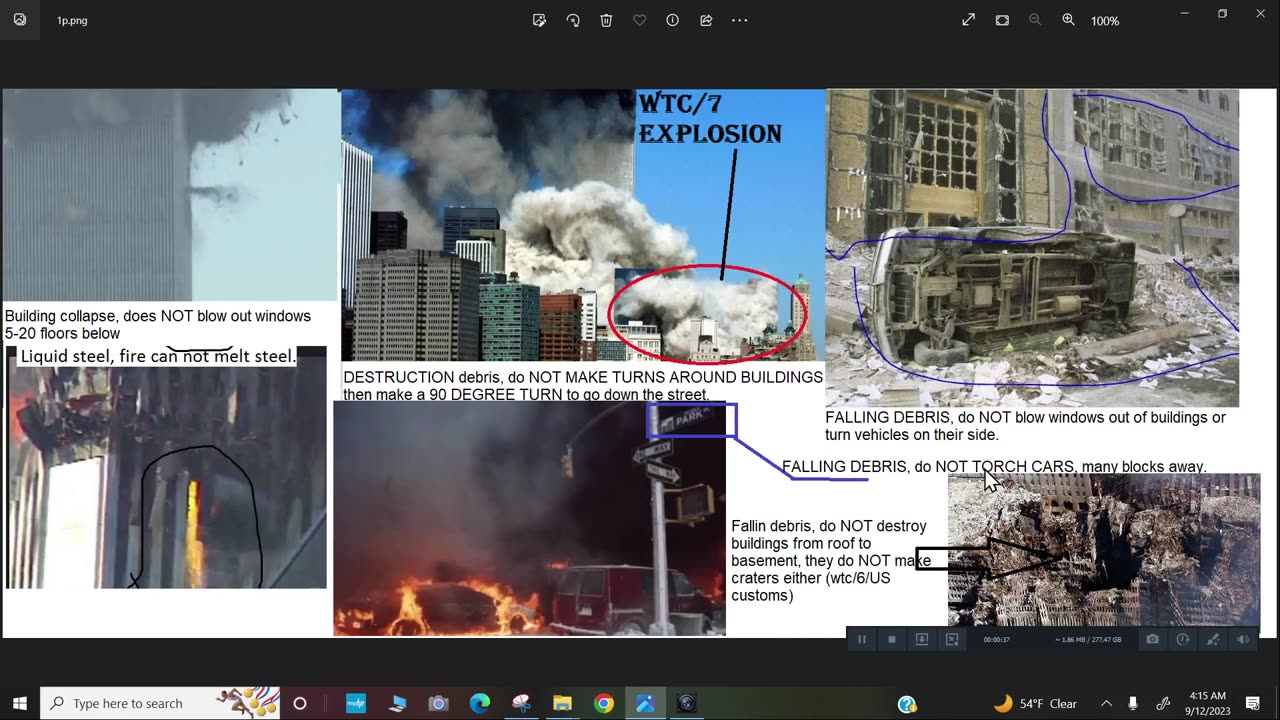This screenshot has width=1280, height=720.
Task: Click the Type here to search box
Action: (x=160, y=703)
